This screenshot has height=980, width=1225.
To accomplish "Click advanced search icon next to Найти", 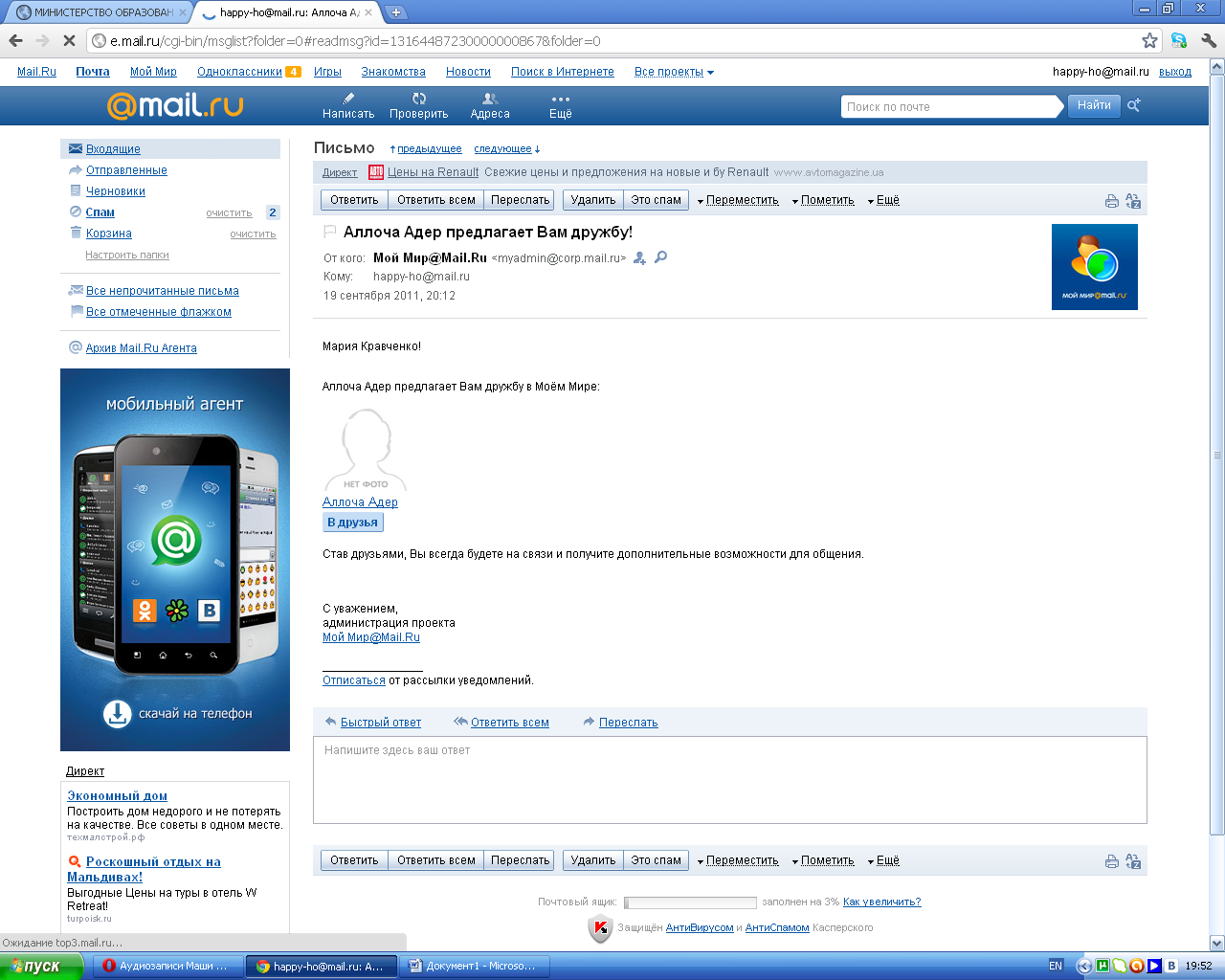I will pyautogui.click(x=1134, y=105).
